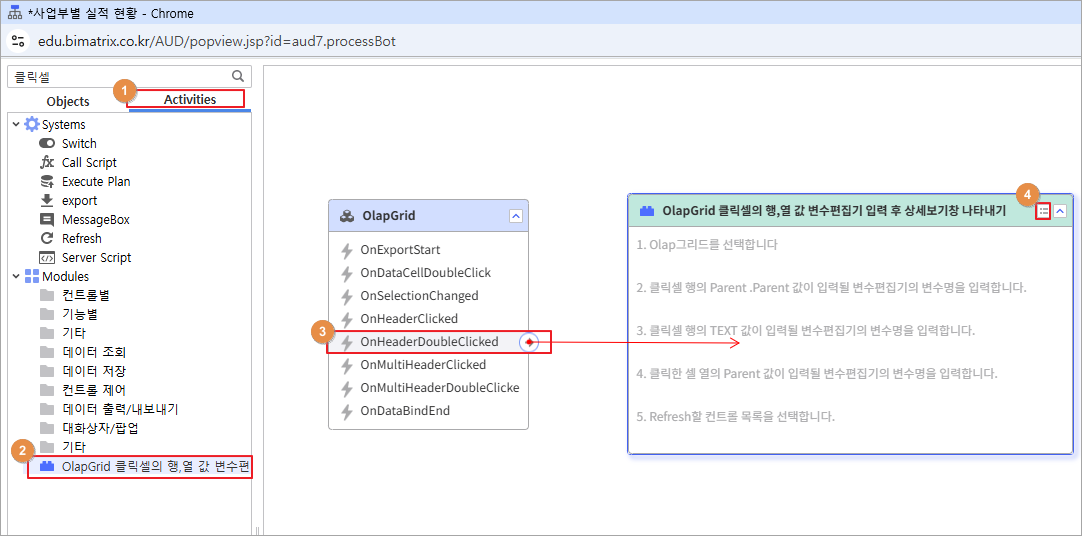
Task: Click the Chrome address bar URL
Action: coord(217,41)
